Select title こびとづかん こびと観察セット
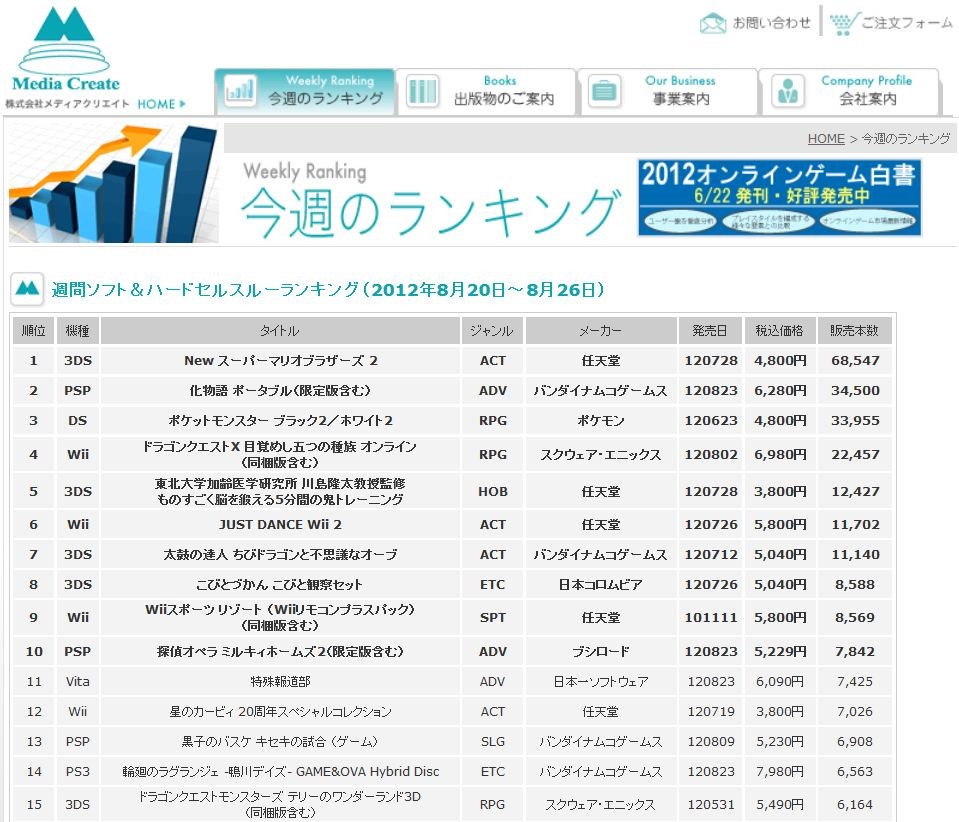Viewport: 959px width, 822px height. [x=280, y=585]
